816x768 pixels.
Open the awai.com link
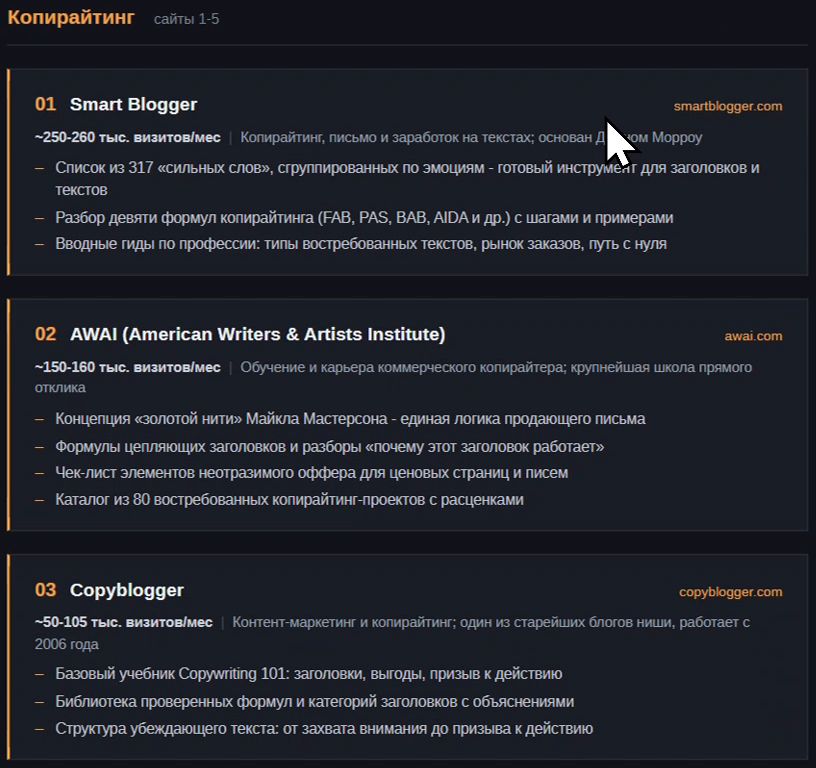click(x=753, y=336)
